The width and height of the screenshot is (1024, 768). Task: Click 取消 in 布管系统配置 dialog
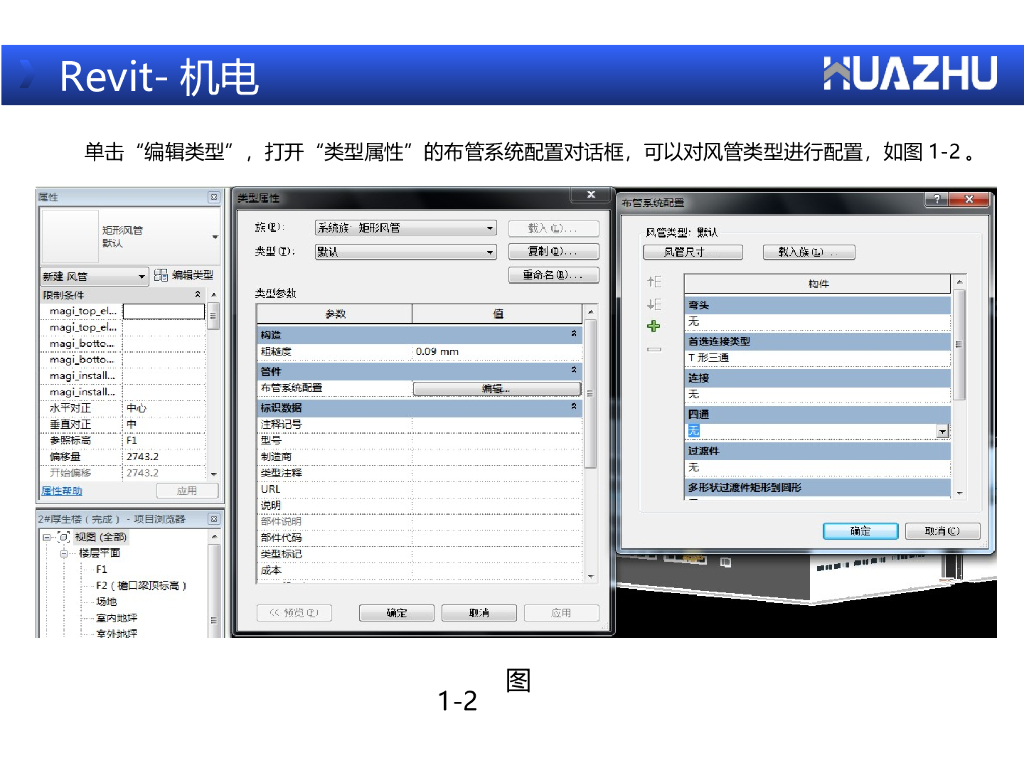(x=943, y=531)
